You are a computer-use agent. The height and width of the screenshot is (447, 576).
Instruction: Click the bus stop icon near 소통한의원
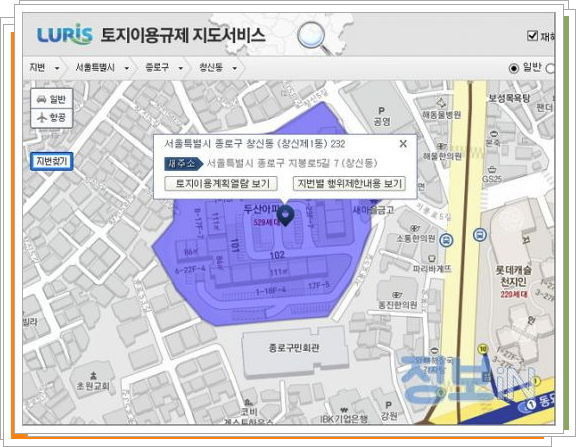tap(446, 240)
